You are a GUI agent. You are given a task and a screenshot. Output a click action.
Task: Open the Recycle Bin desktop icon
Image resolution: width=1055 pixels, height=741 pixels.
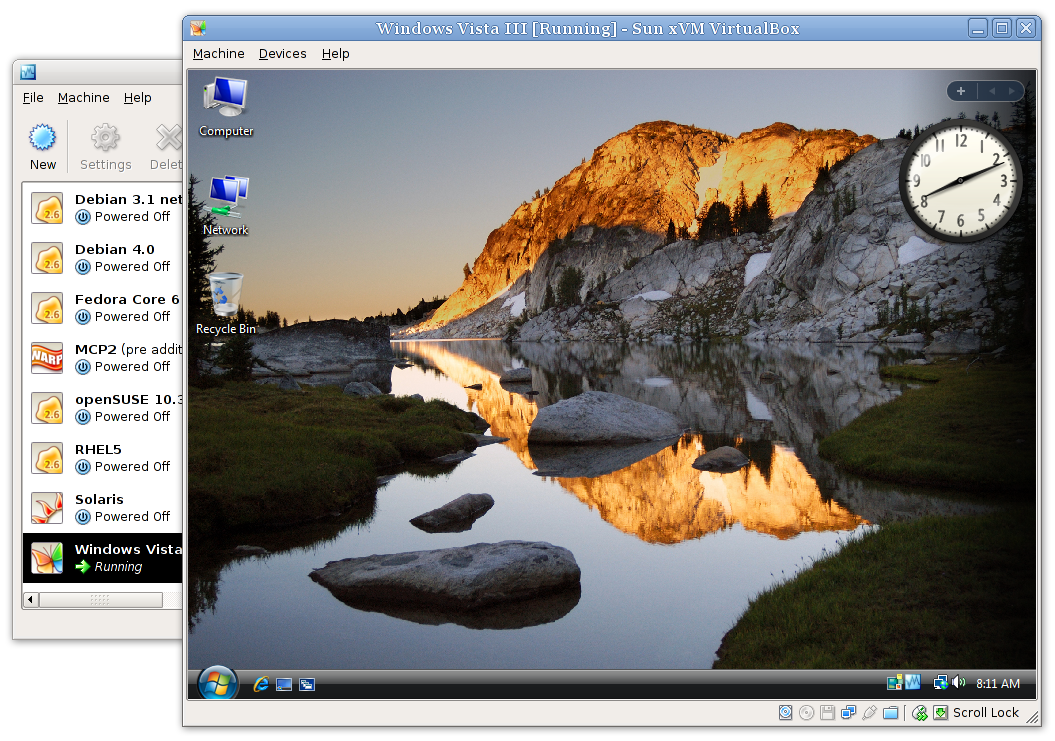(x=226, y=304)
